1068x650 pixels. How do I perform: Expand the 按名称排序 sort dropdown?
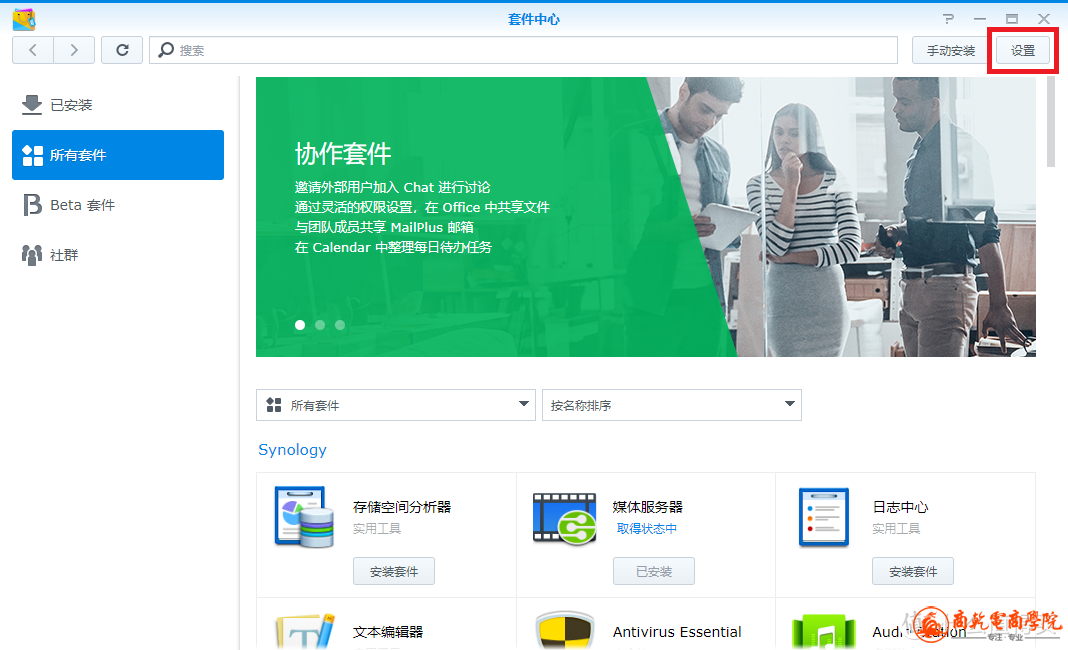[x=672, y=405]
